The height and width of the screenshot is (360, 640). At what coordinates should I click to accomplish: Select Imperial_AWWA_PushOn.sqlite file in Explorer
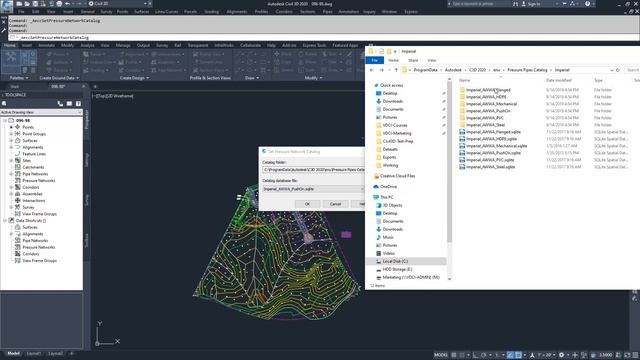coord(493,153)
